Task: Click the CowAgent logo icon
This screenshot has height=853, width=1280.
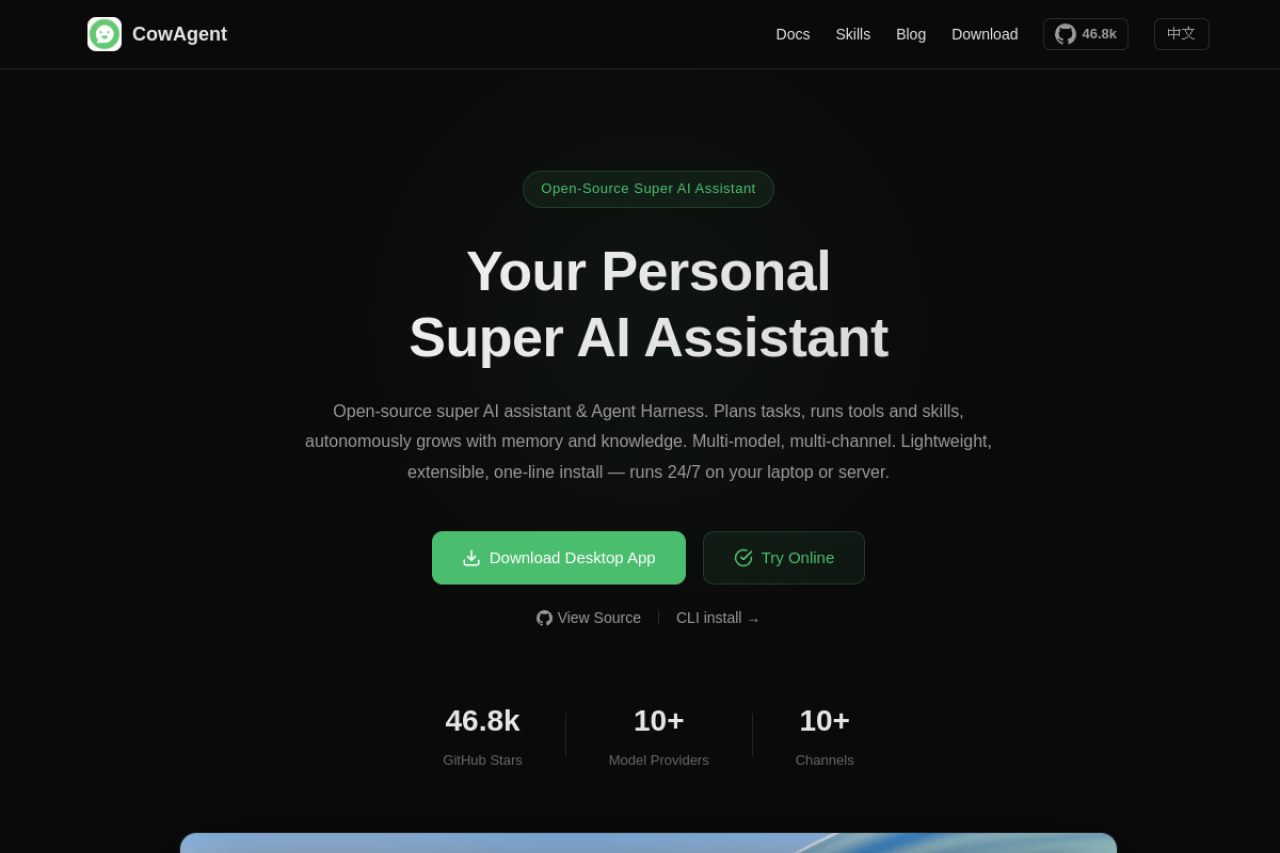Action: click(x=104, y=34)
